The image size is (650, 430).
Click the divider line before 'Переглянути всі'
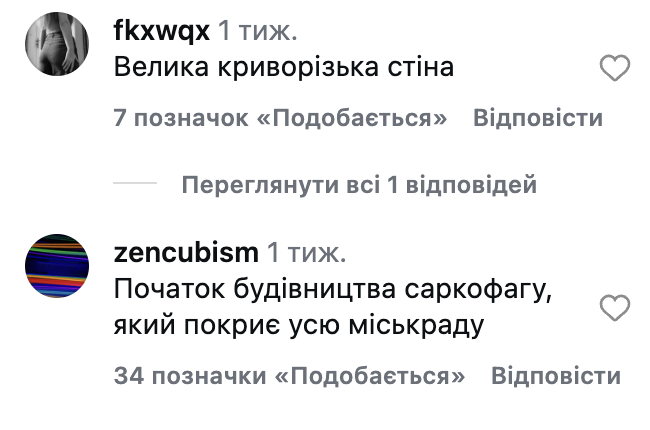(x=135, y=185)
